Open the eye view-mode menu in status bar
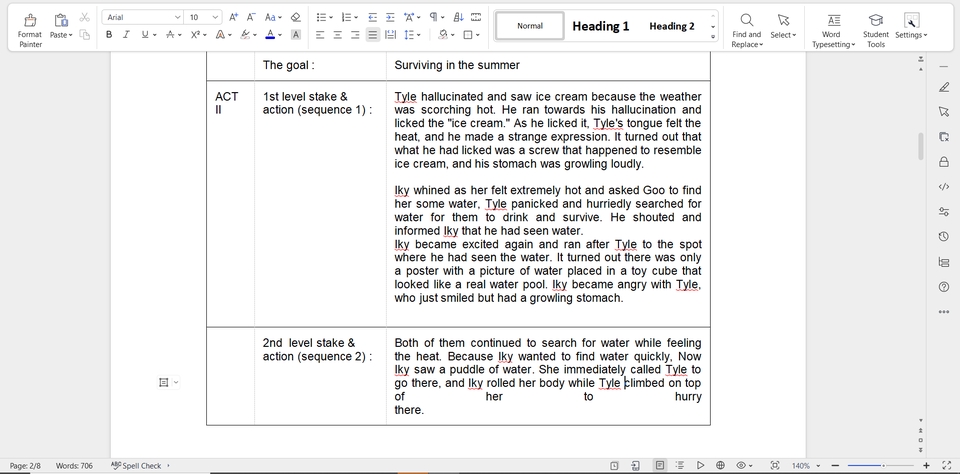 (744, 465)
